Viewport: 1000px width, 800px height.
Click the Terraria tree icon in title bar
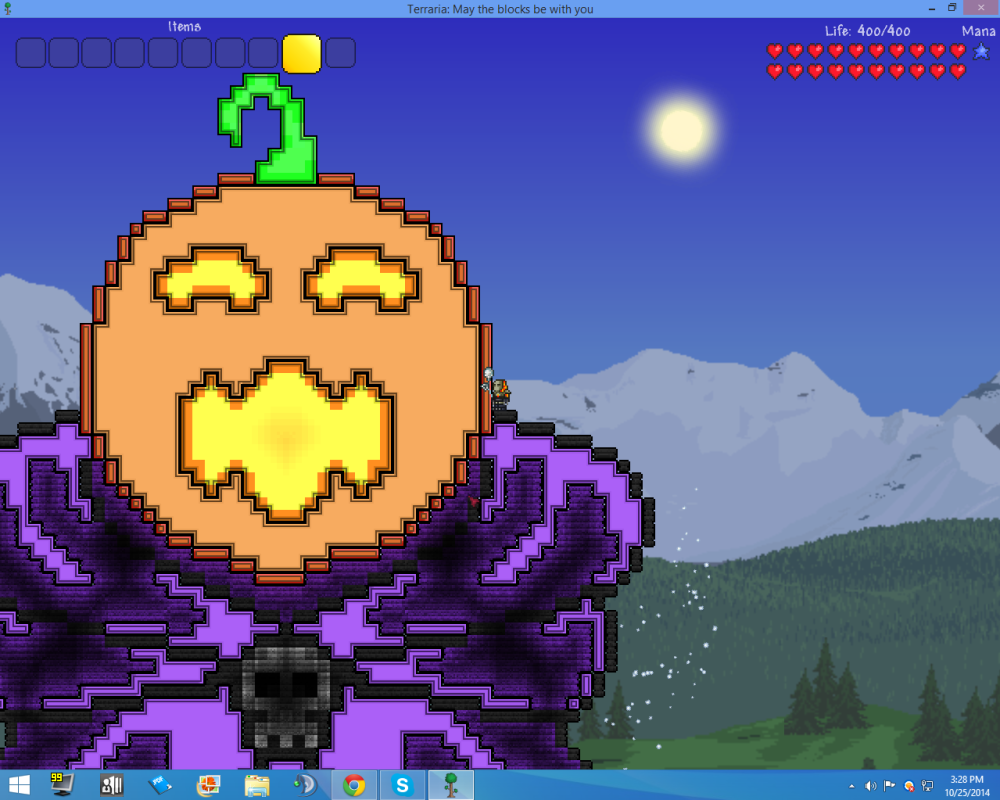[x=8, y=8]
